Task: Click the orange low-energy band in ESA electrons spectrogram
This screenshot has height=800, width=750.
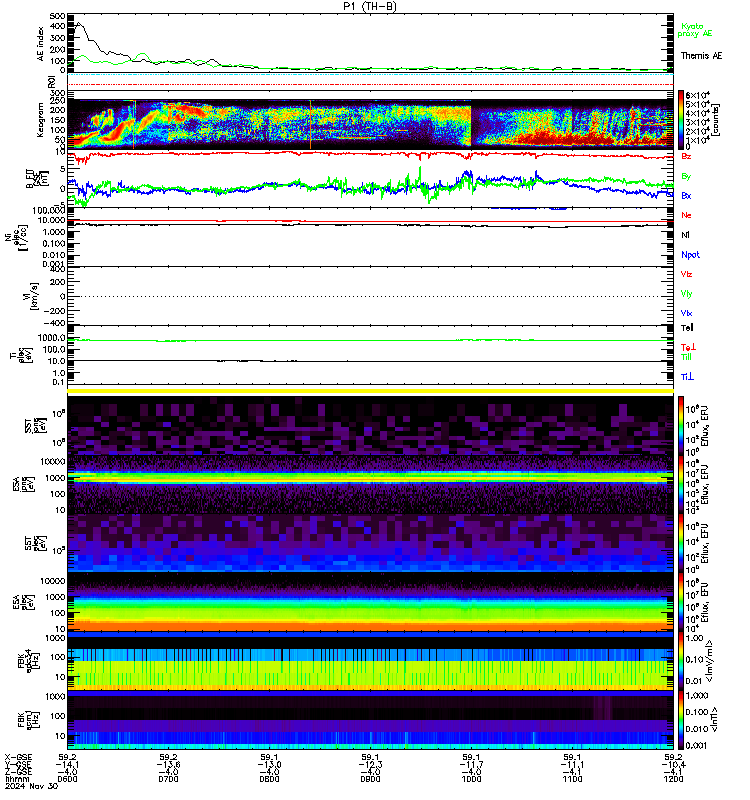Action: [x=370, y=626]
